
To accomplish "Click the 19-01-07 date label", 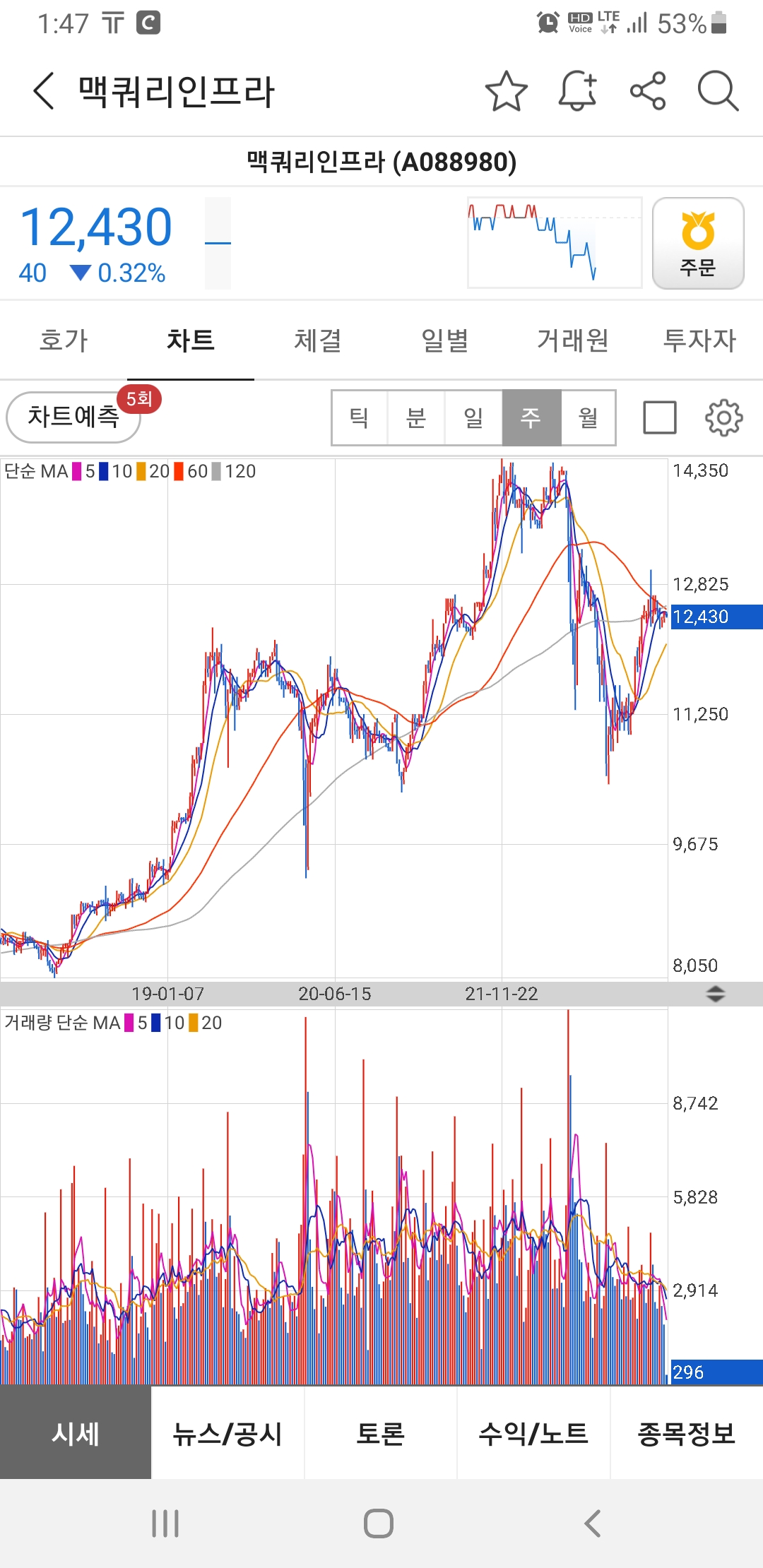I will (167, 994).
